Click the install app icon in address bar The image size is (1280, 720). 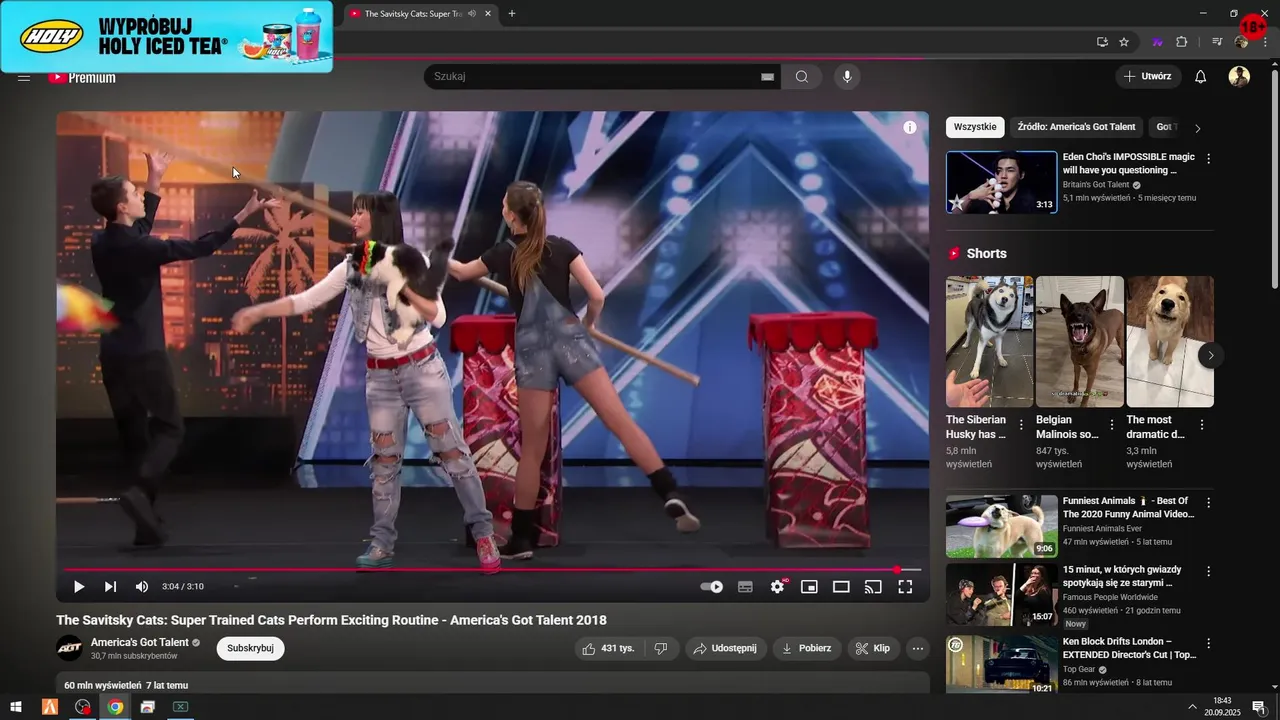coord(1102,42)
